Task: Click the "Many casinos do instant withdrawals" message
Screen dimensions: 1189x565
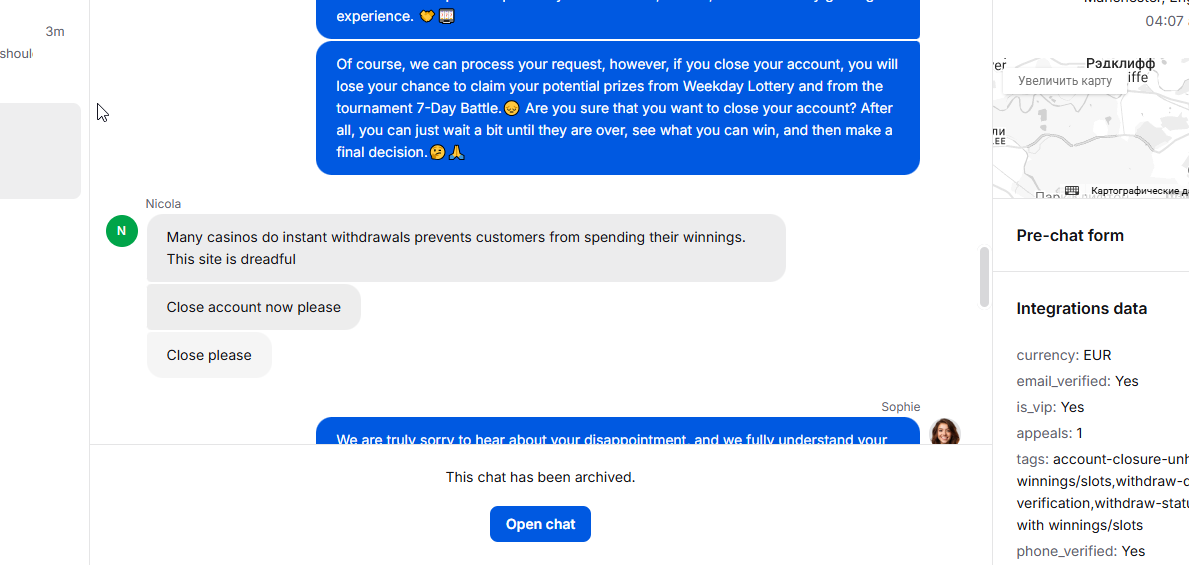Action: coord(466,248)
